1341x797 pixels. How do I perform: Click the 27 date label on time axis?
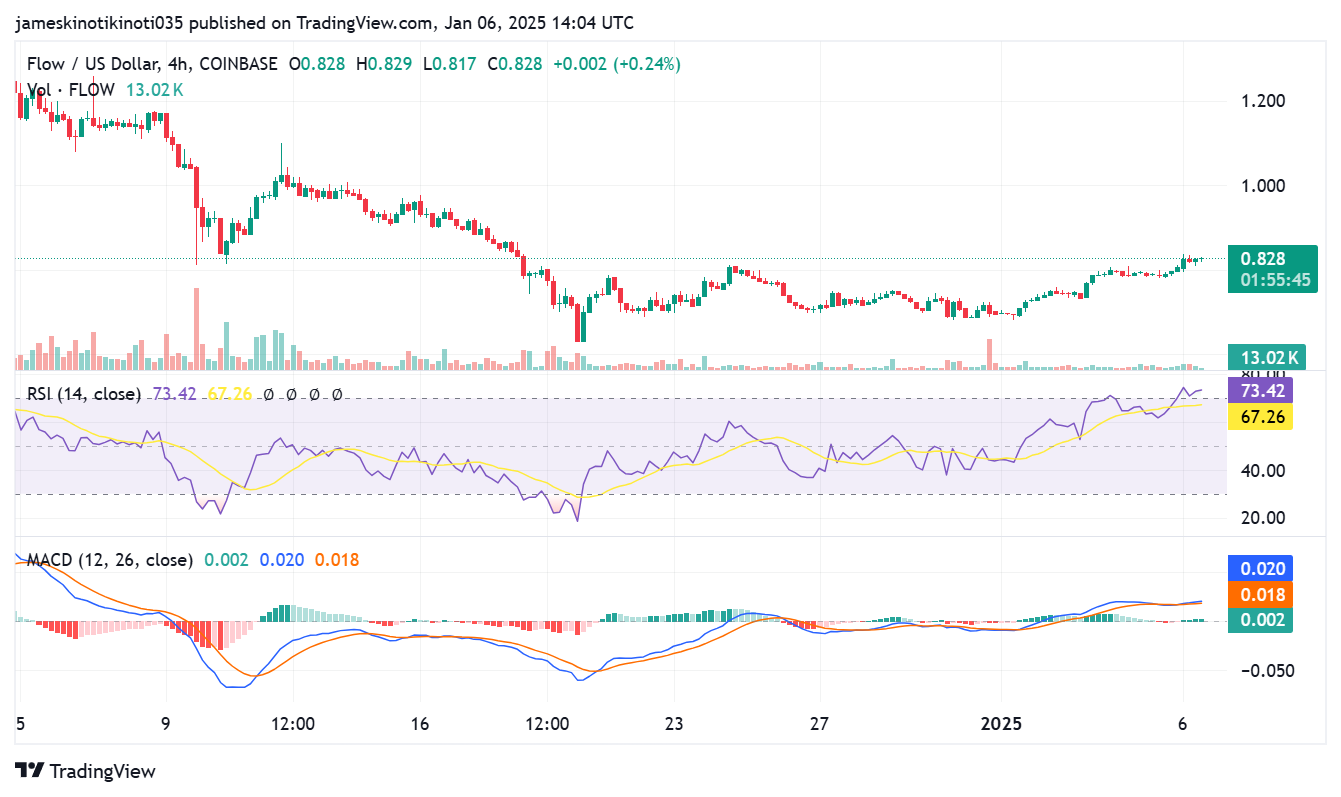(x=820, y=723)
